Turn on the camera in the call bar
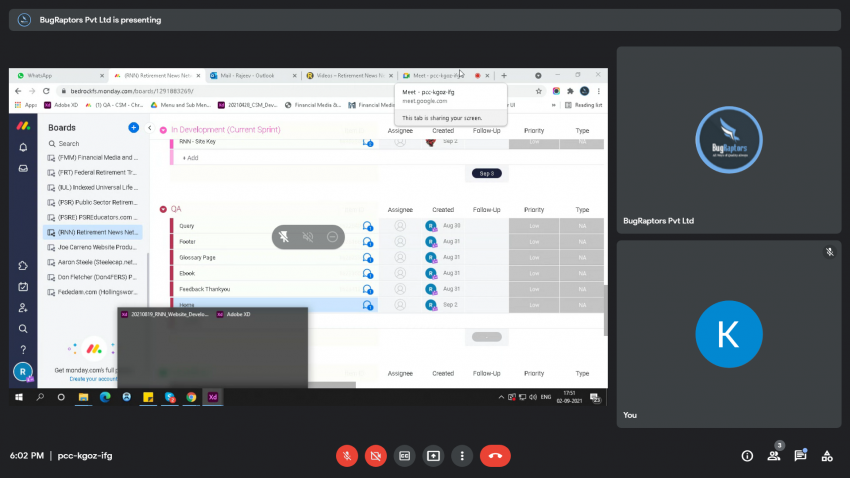850x478 pixels. click(x=376, y=455)
